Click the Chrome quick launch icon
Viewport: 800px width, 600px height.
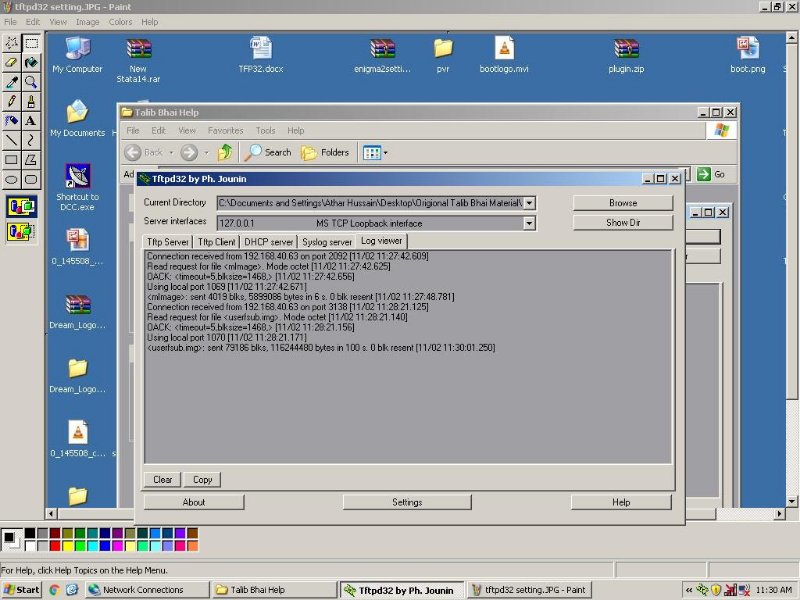tap(55, 590)
